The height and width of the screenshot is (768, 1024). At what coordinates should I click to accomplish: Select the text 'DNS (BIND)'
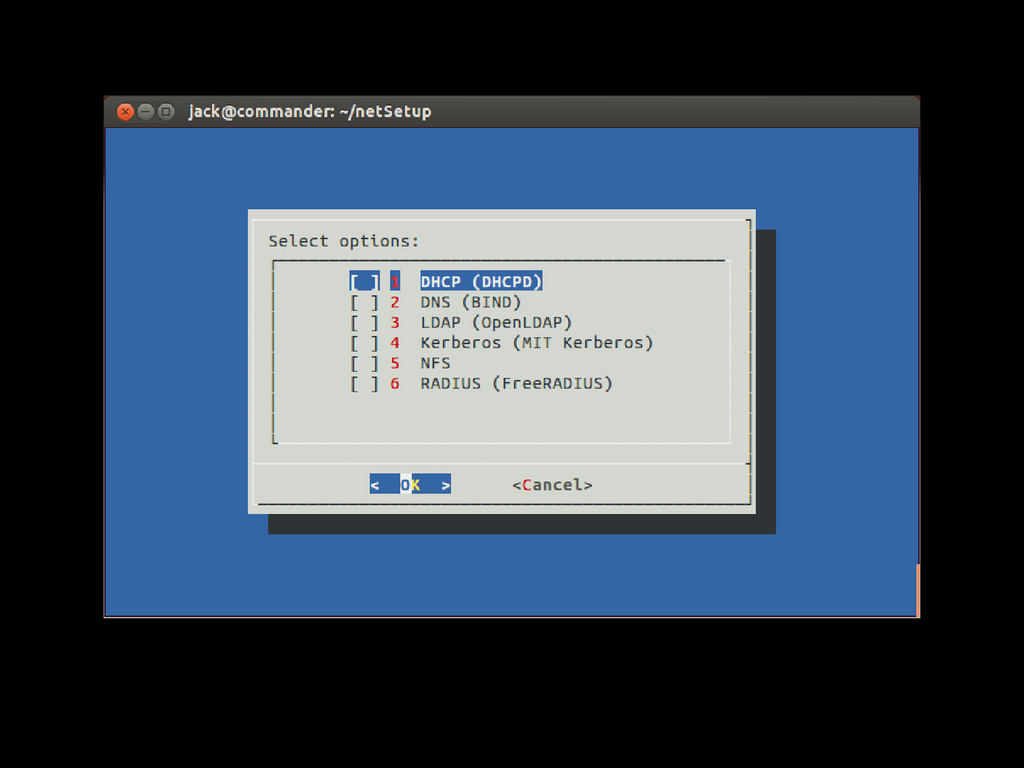pos(471,302)
